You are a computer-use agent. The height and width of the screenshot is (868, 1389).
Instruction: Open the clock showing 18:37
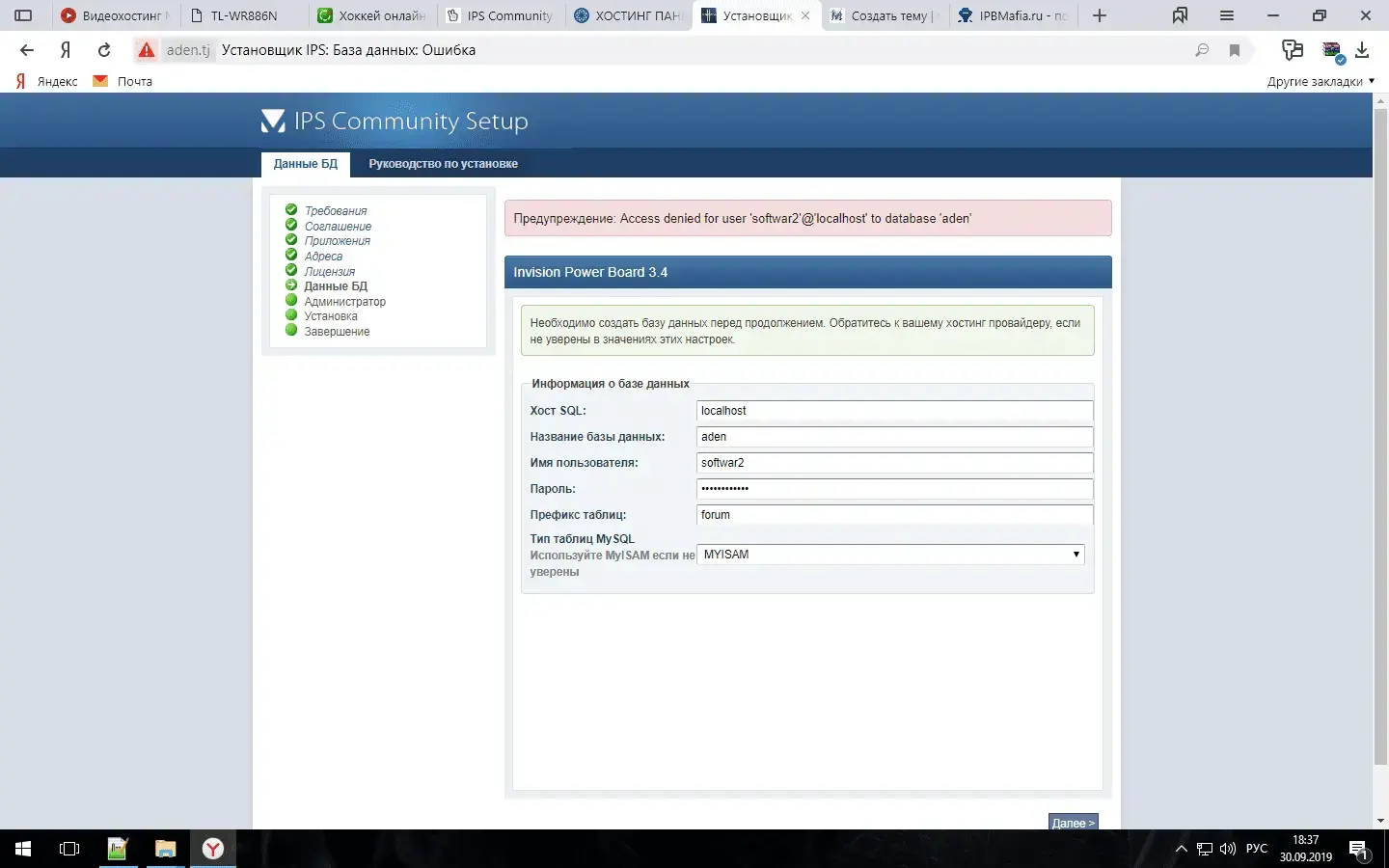coord(1305,849)
